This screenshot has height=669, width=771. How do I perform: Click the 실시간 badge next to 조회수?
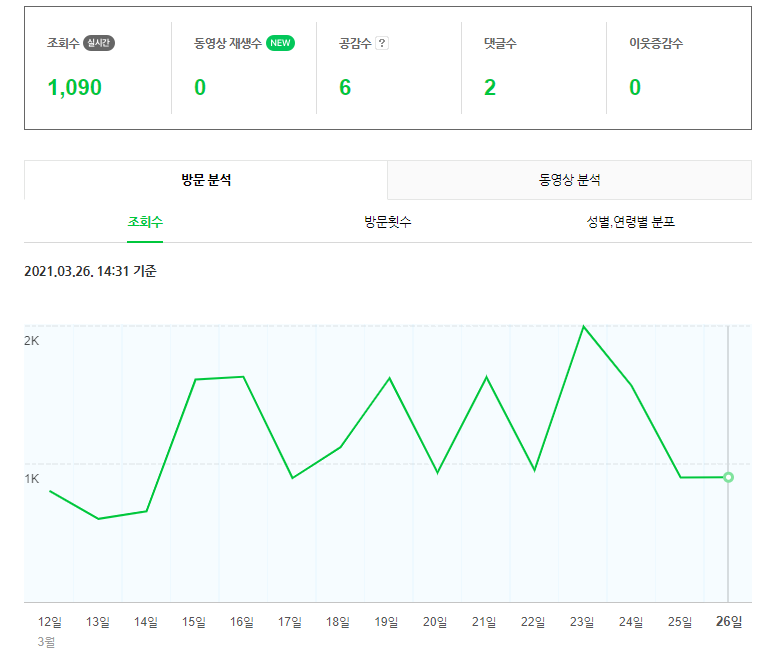pos(99,43)
